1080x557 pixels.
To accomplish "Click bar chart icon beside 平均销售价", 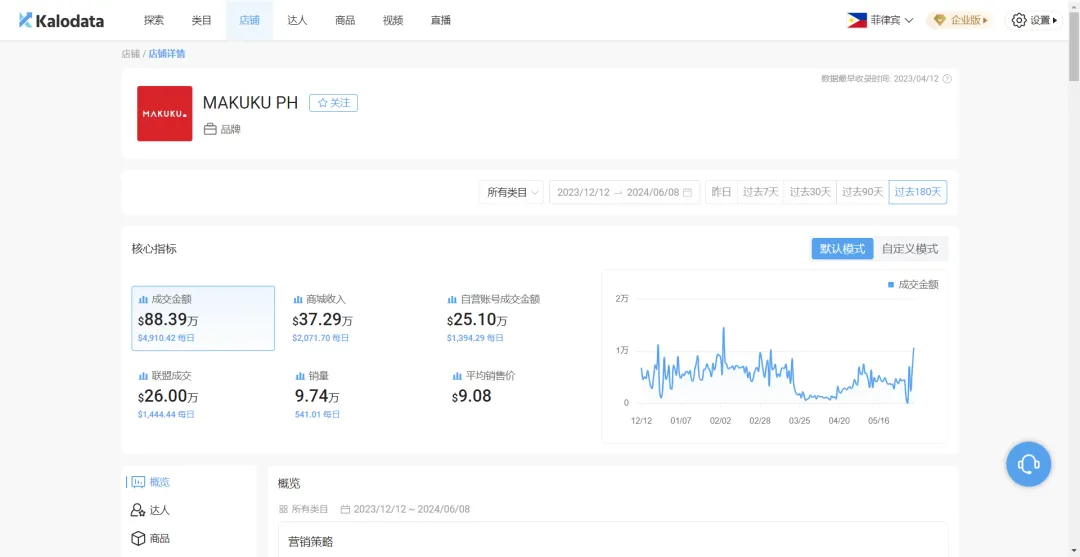I will [x=457, y=376].
